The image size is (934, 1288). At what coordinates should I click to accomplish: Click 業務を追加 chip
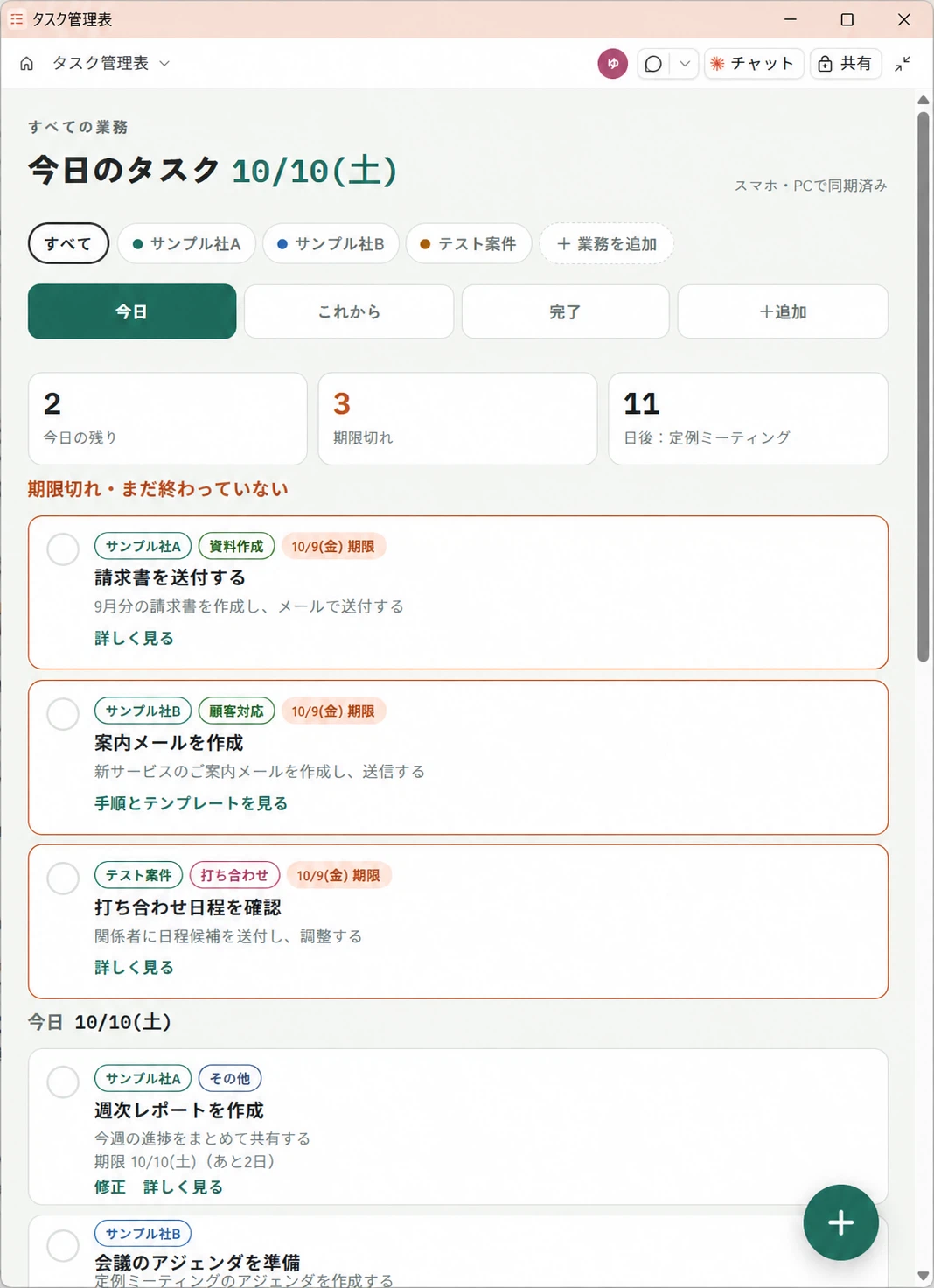click(x=607, y=243)
